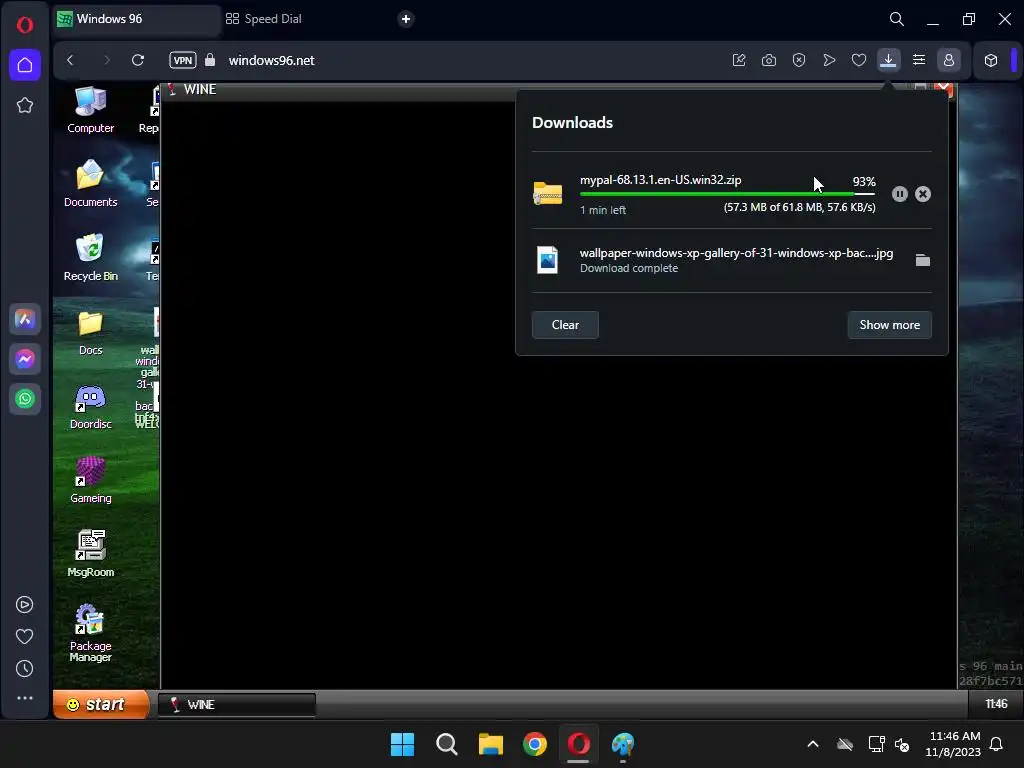
Task: Open the profile account icon
Action: pyautogui.click(x=949, y=60)
